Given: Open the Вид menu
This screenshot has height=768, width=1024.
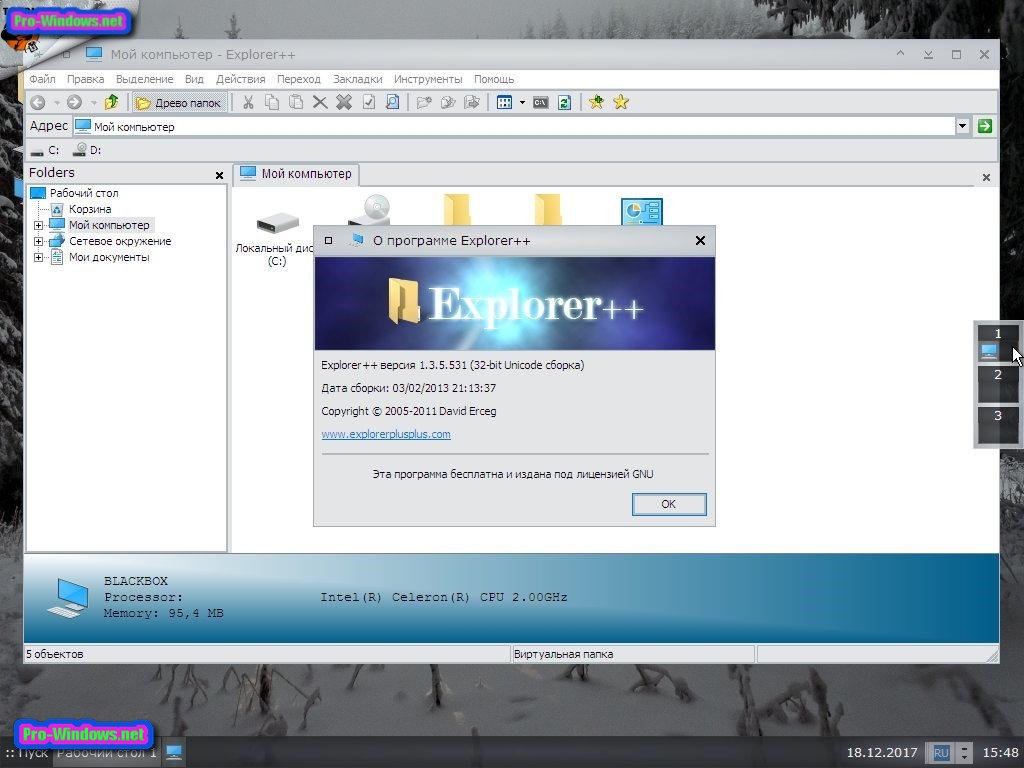Looking at the screenshot, I should click(194, 79).
